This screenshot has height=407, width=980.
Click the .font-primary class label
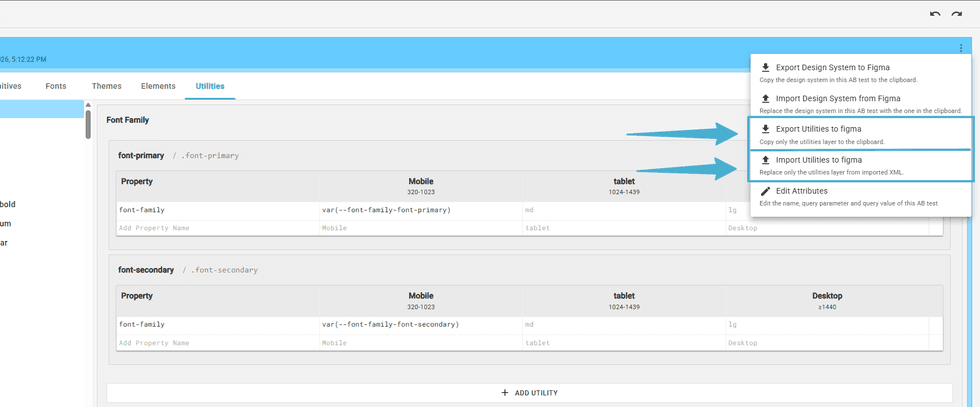click(210, 156)
